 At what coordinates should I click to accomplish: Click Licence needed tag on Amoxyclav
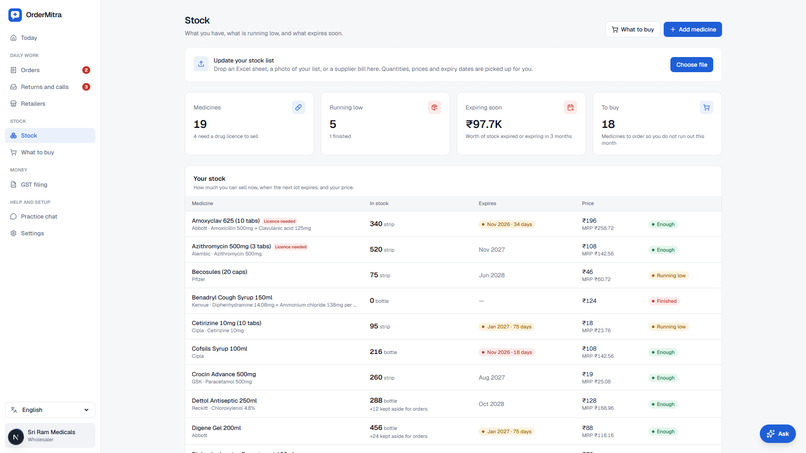[280, 221]
